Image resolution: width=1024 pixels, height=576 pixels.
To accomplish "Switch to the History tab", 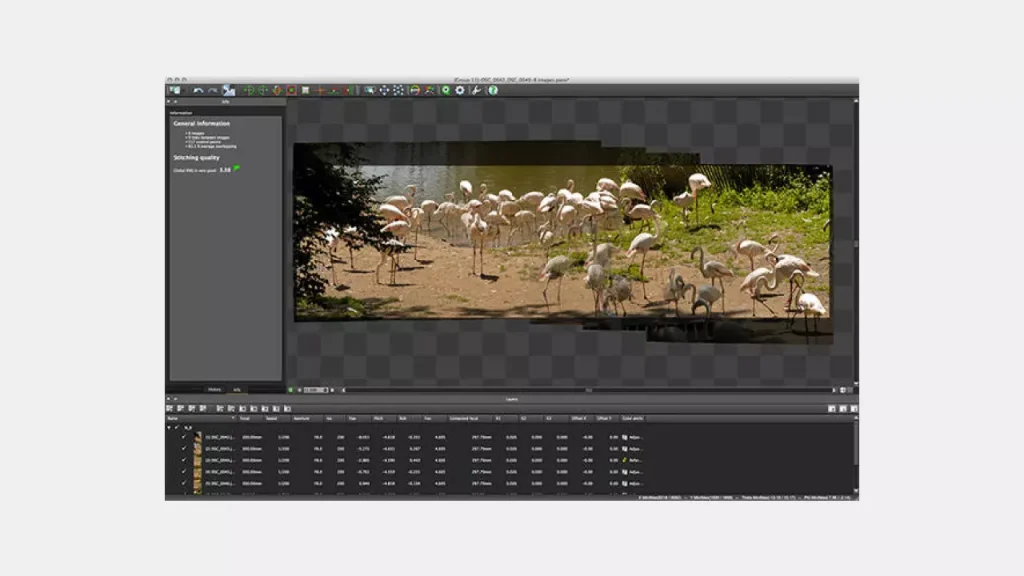I will 214,389.
